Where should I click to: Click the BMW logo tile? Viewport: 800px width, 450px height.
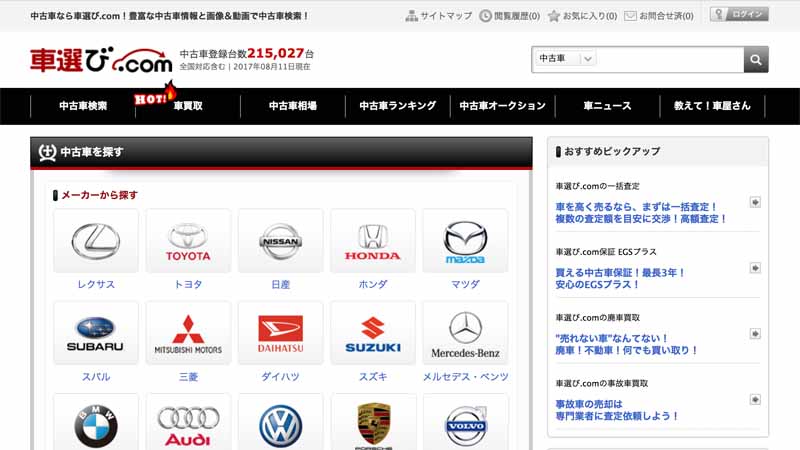pyautogui.click(x=96, y=422)
